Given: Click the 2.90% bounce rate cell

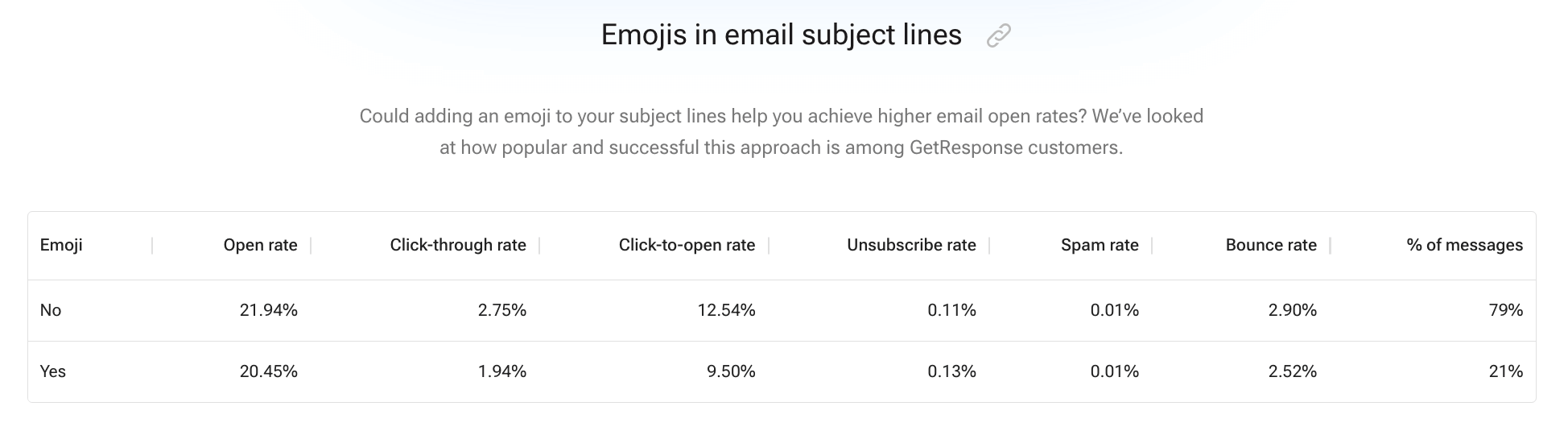Looking at the screenshot, I should [1292, 310].
